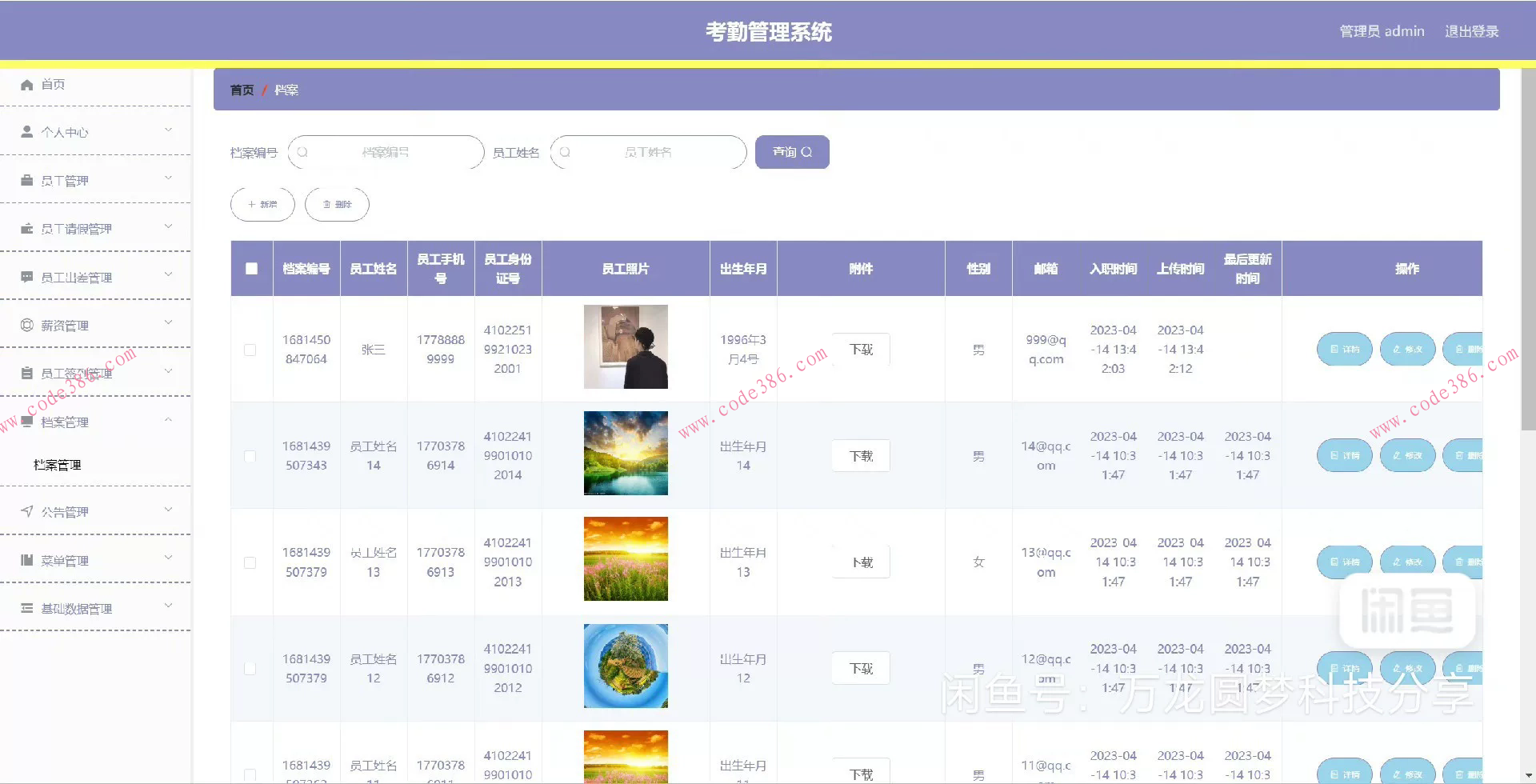Select the 基础数据管理 sidebar icon

pos(26,608)
